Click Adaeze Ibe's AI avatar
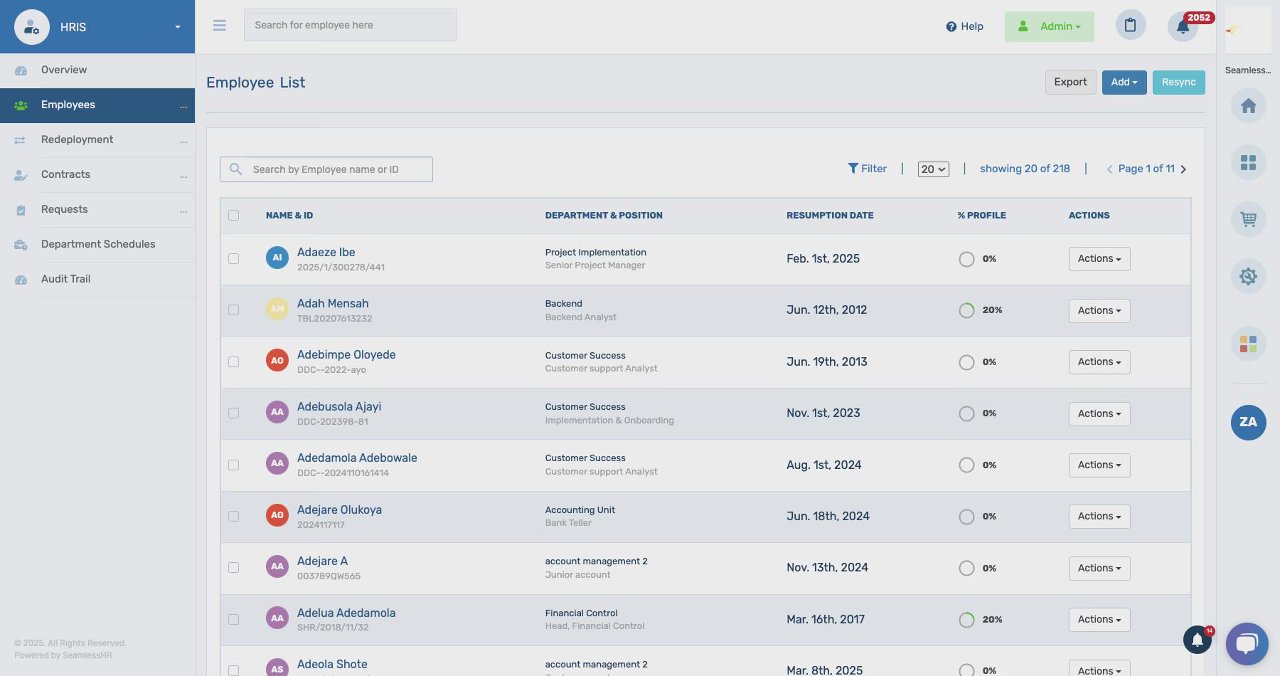 coord(277,258)
